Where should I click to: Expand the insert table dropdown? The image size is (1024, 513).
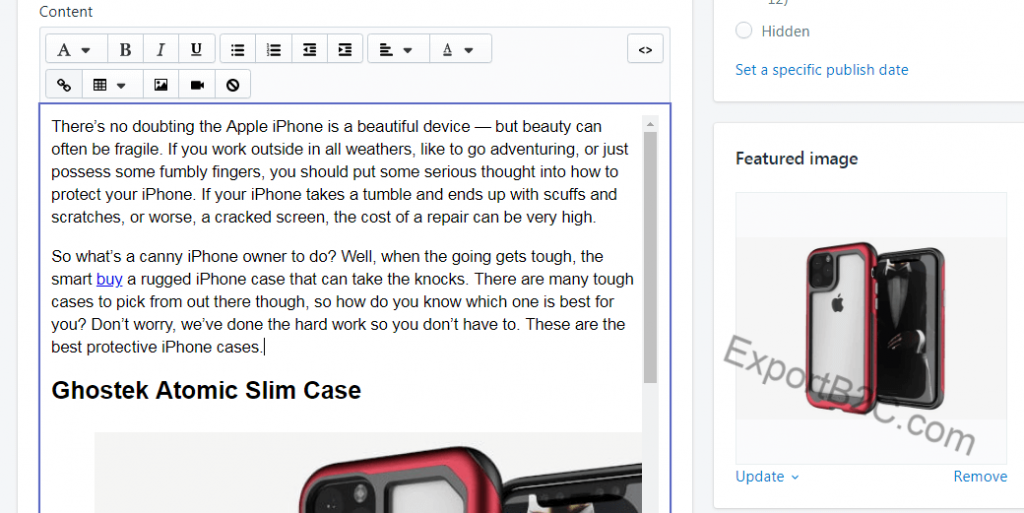[x=109, y=85]
